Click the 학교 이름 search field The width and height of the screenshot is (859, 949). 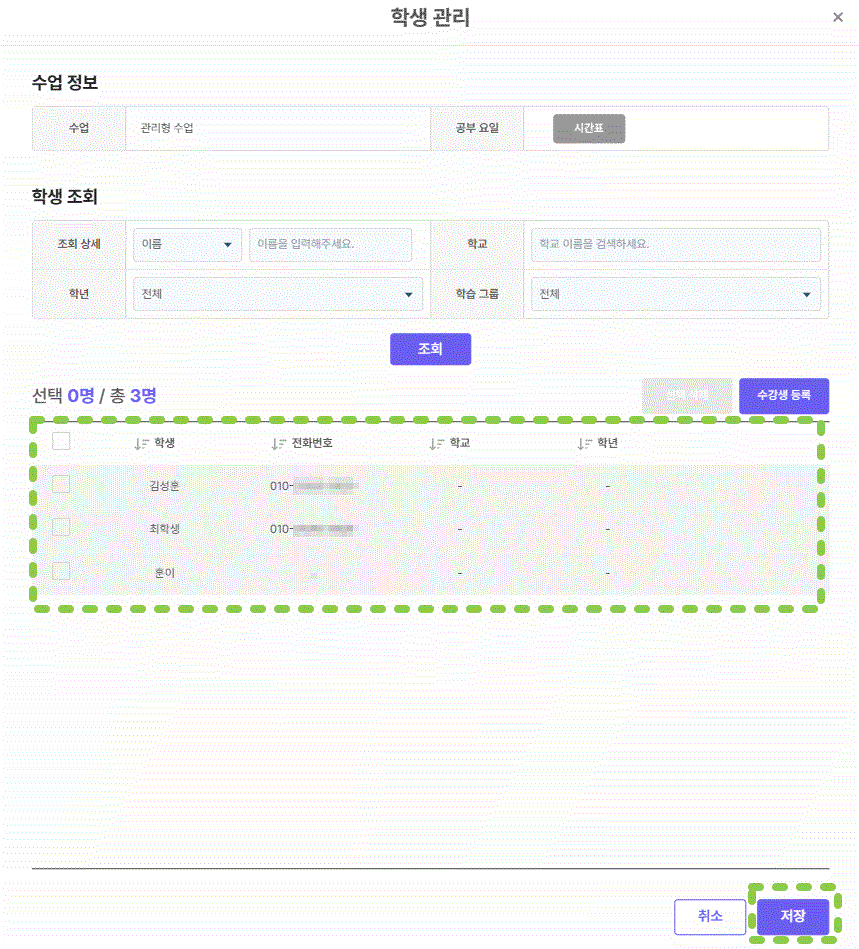pyautogui.click(x=675, y=245)
